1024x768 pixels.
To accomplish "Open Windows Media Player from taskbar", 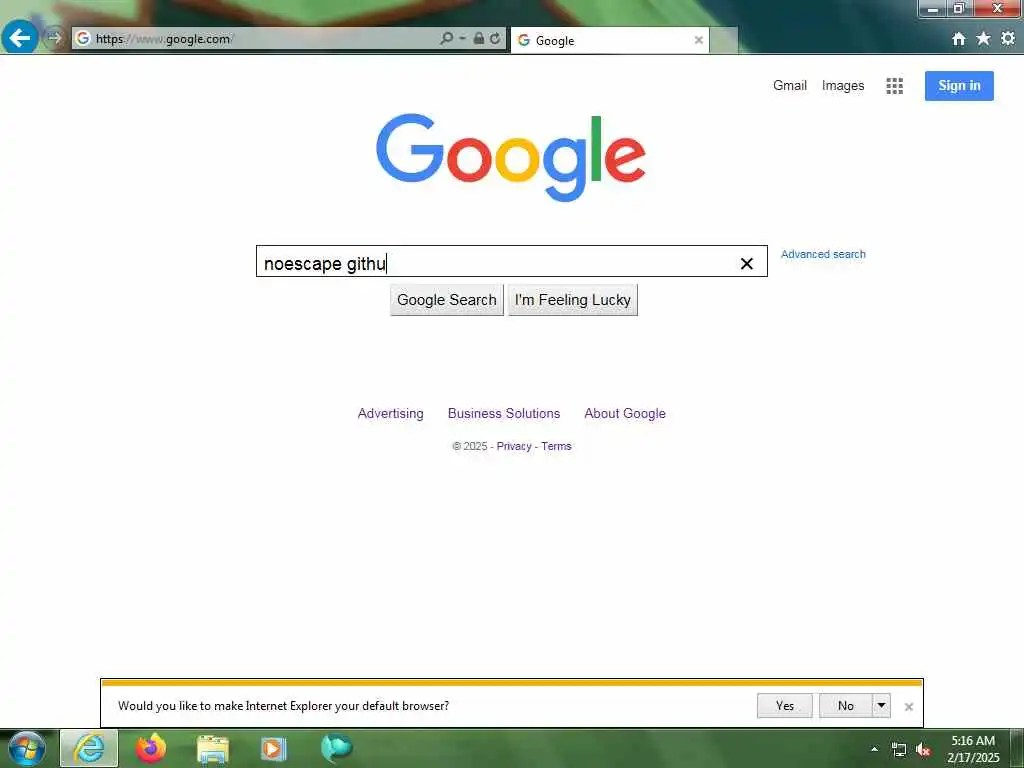I will coord(274,749).
